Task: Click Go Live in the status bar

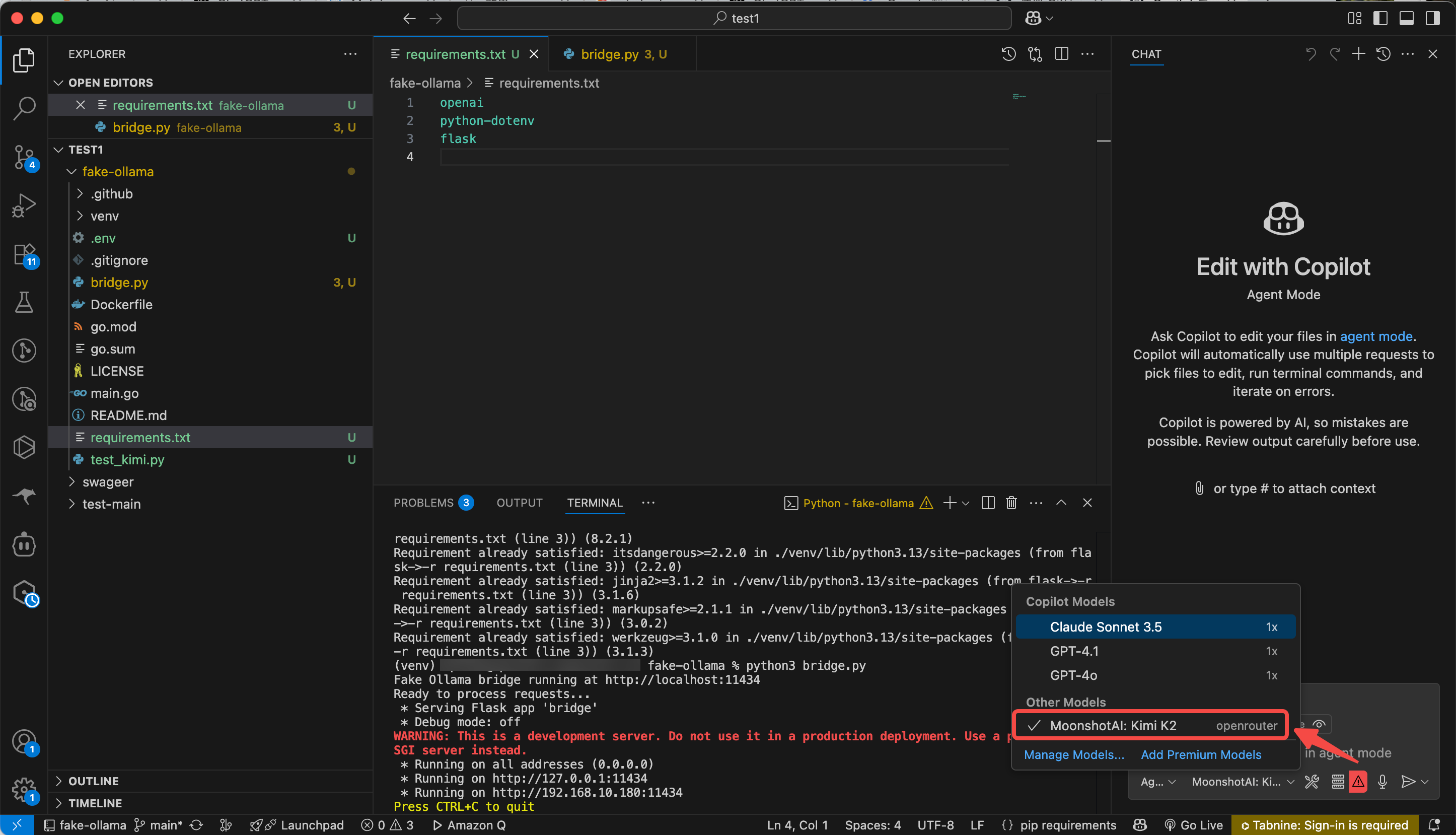Action: click(1194, 825)
